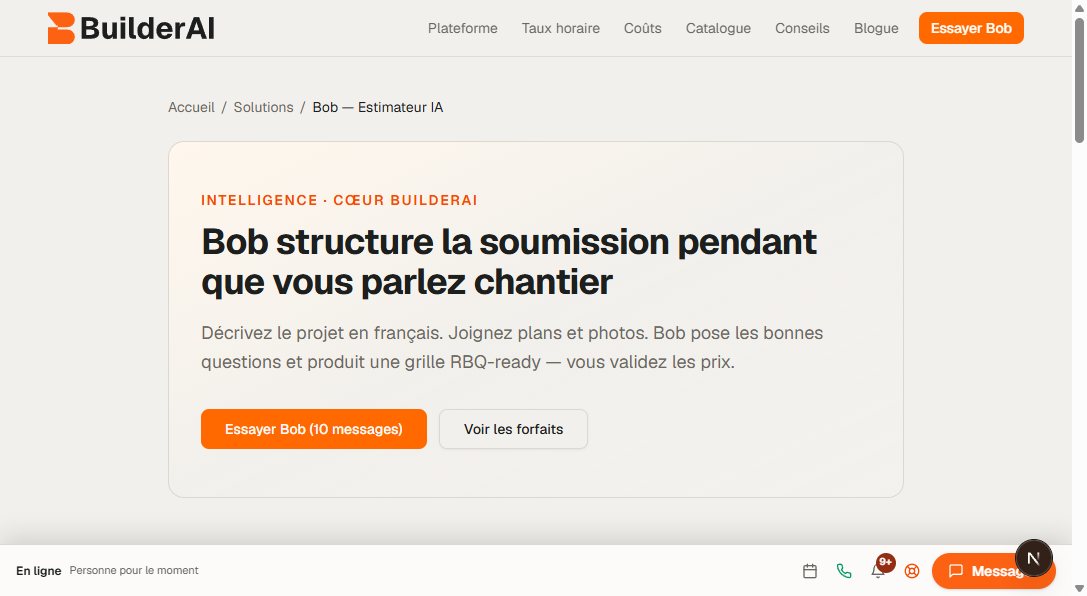Click the Essayer Bob header button
The image size is (1087, 596).
click(x=971, y=28)
